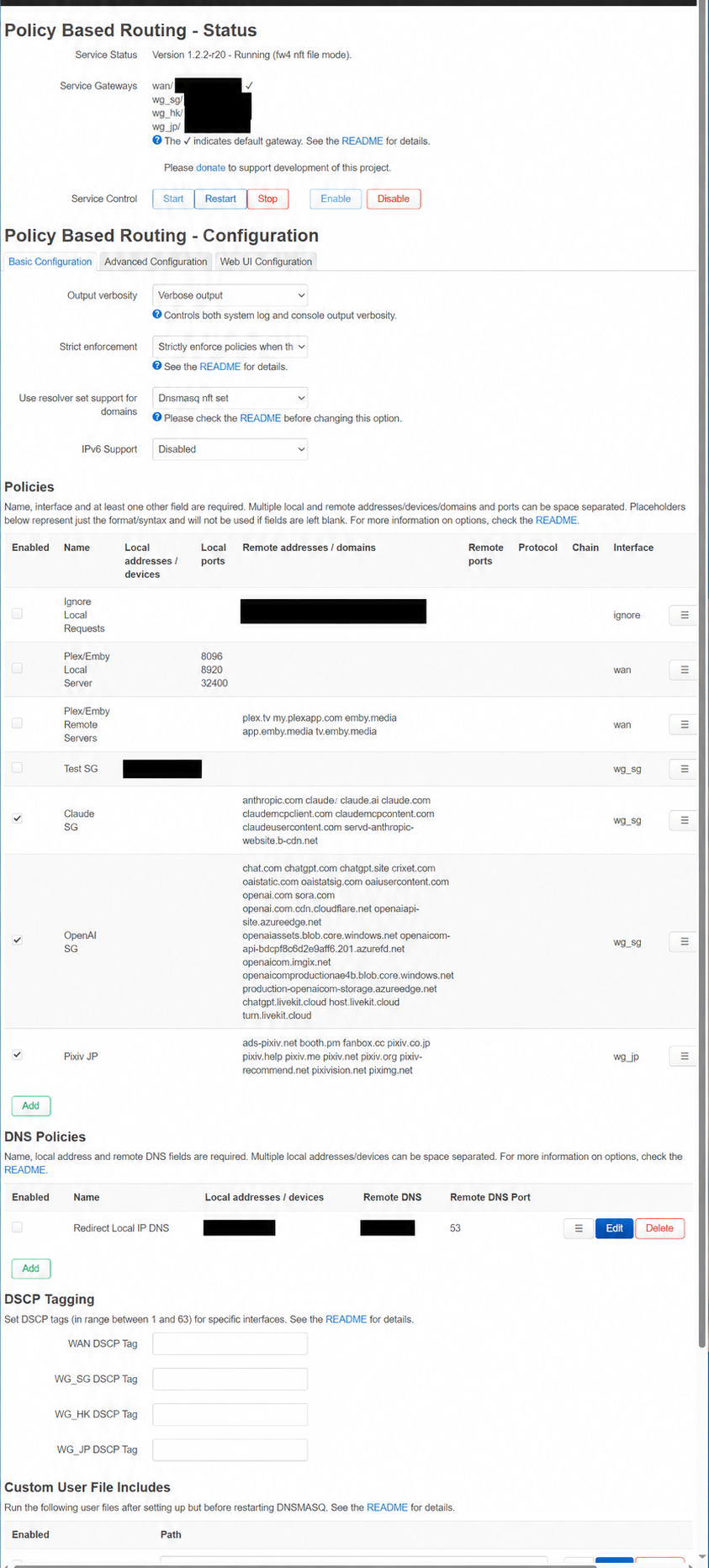Click reorder handle for Claude SG policy

point(684,820)
